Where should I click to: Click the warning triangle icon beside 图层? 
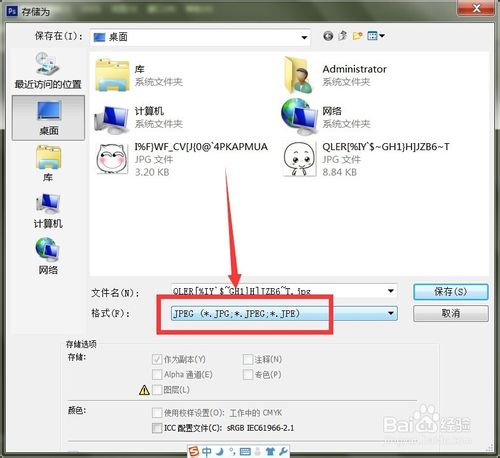(144, 390)
